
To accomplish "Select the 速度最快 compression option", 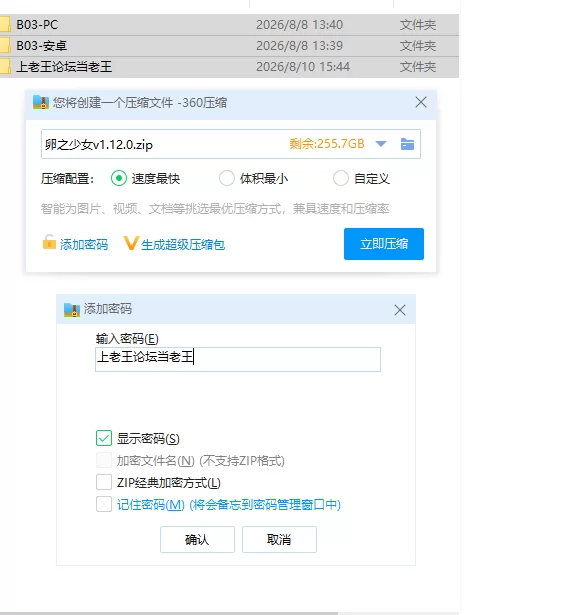I will (118, 178).
